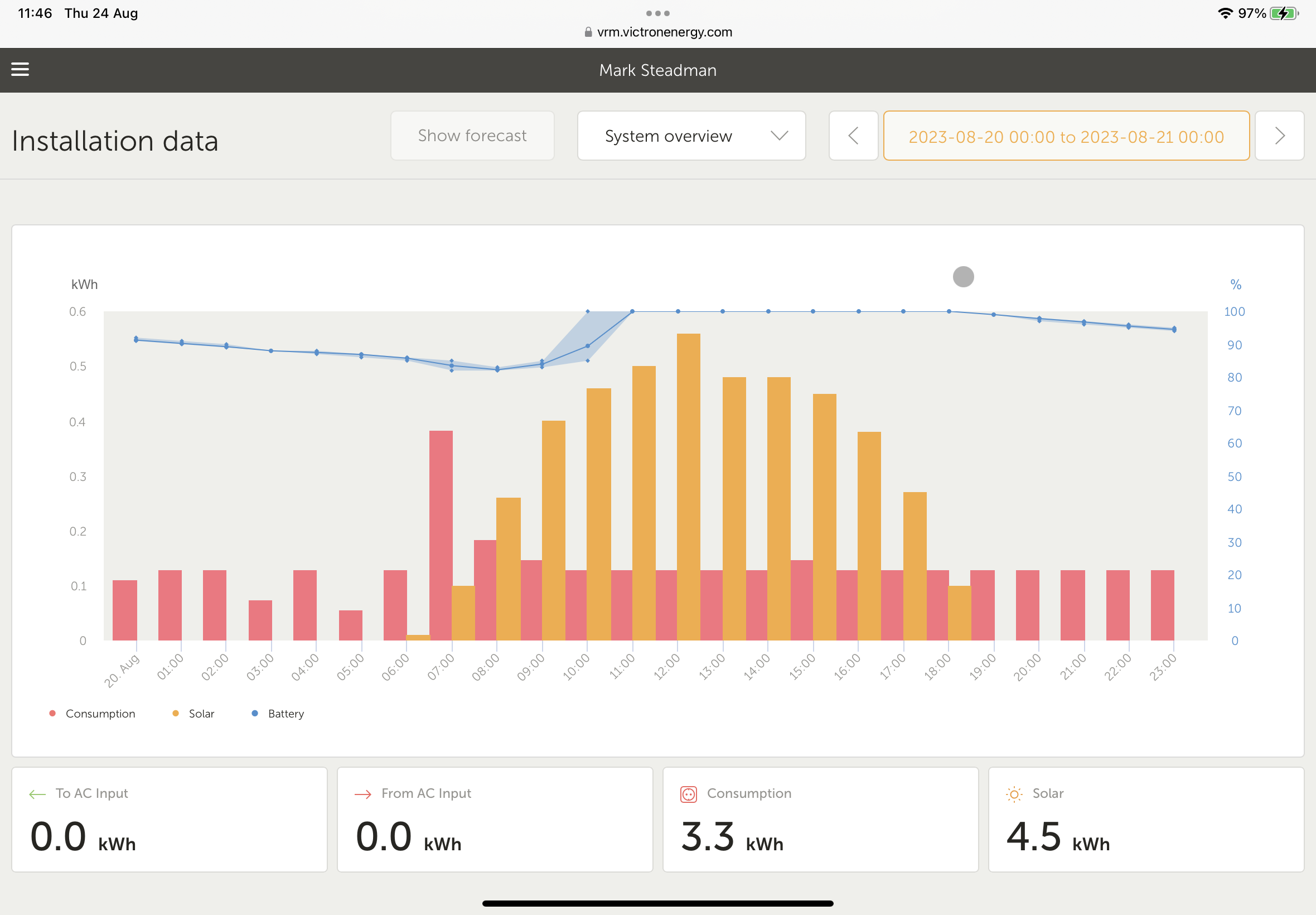
Task: Tap the battery status icon
Action: point(1284,13)
